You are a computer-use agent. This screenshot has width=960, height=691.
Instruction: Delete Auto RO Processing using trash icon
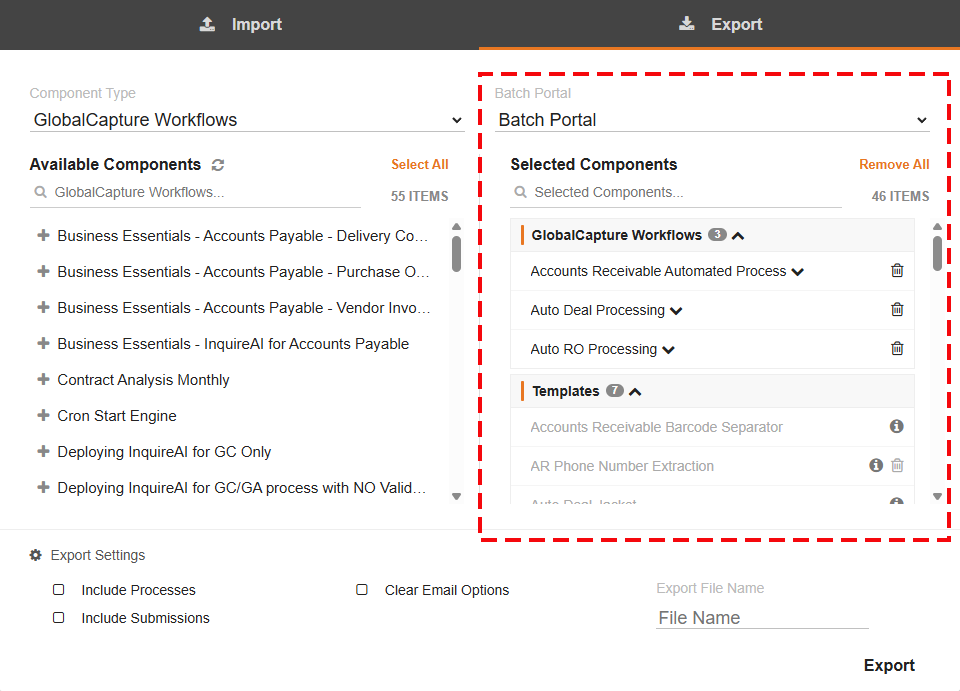(897, 348)
